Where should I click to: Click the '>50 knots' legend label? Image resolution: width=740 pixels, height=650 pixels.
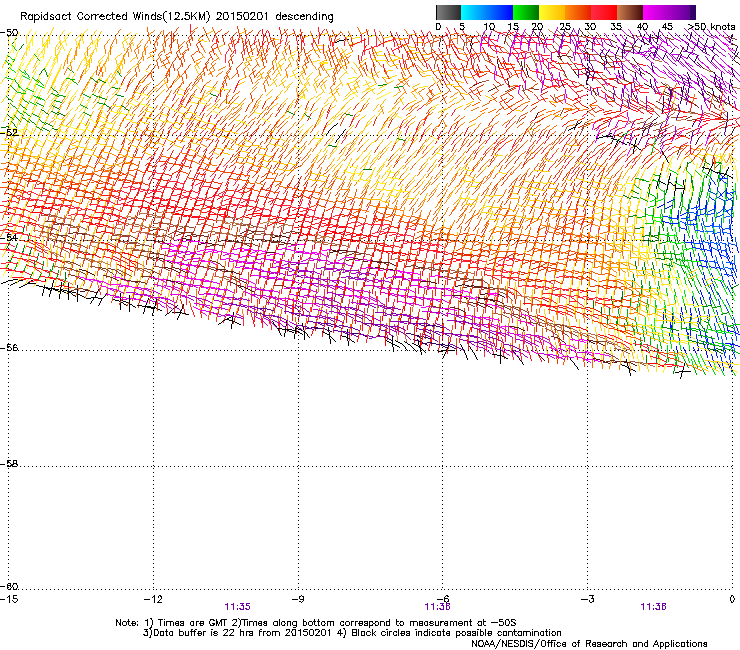click(x=711, y=27)
